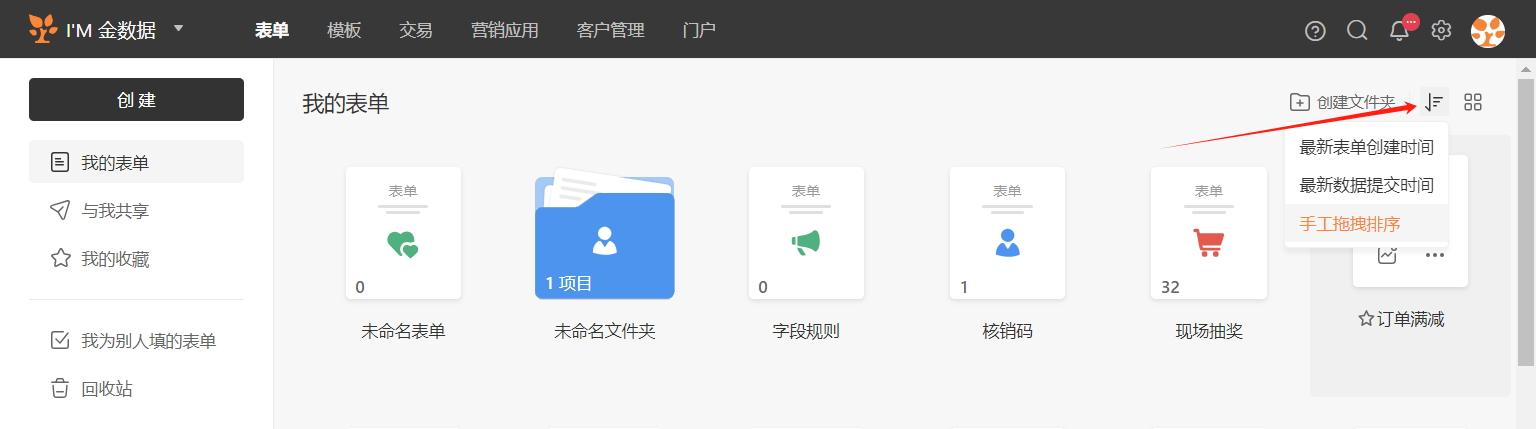This screenshot has height=429, width=1536.
Task: Click the 创建文件夹 button
Action: 1342,102
